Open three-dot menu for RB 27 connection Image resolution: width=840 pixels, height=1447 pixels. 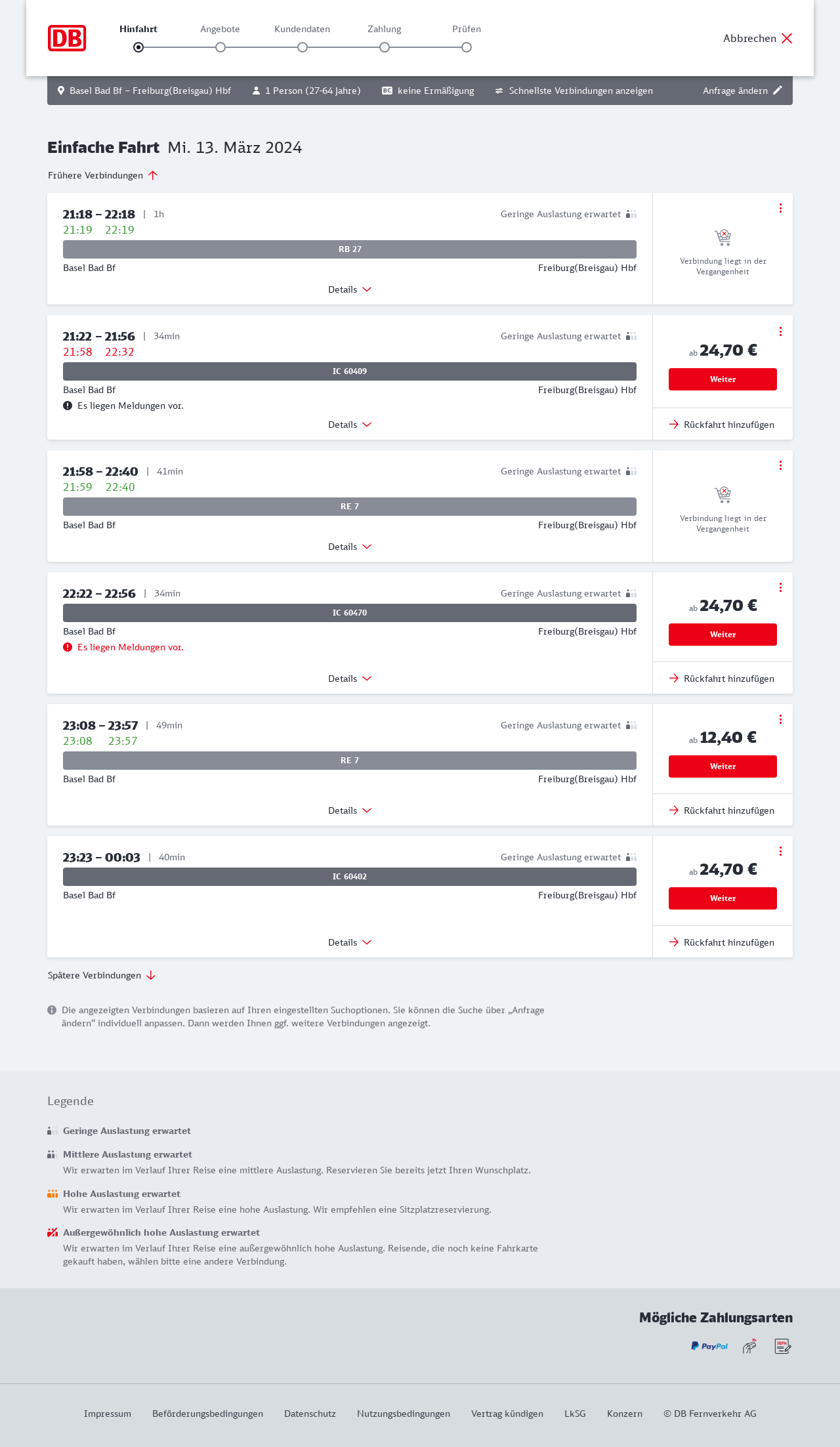[780, 208]
